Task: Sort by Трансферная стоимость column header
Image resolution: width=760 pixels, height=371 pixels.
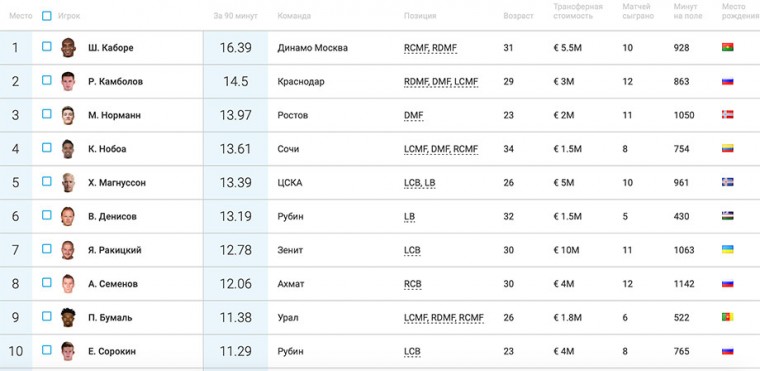Action: [578, 11]
